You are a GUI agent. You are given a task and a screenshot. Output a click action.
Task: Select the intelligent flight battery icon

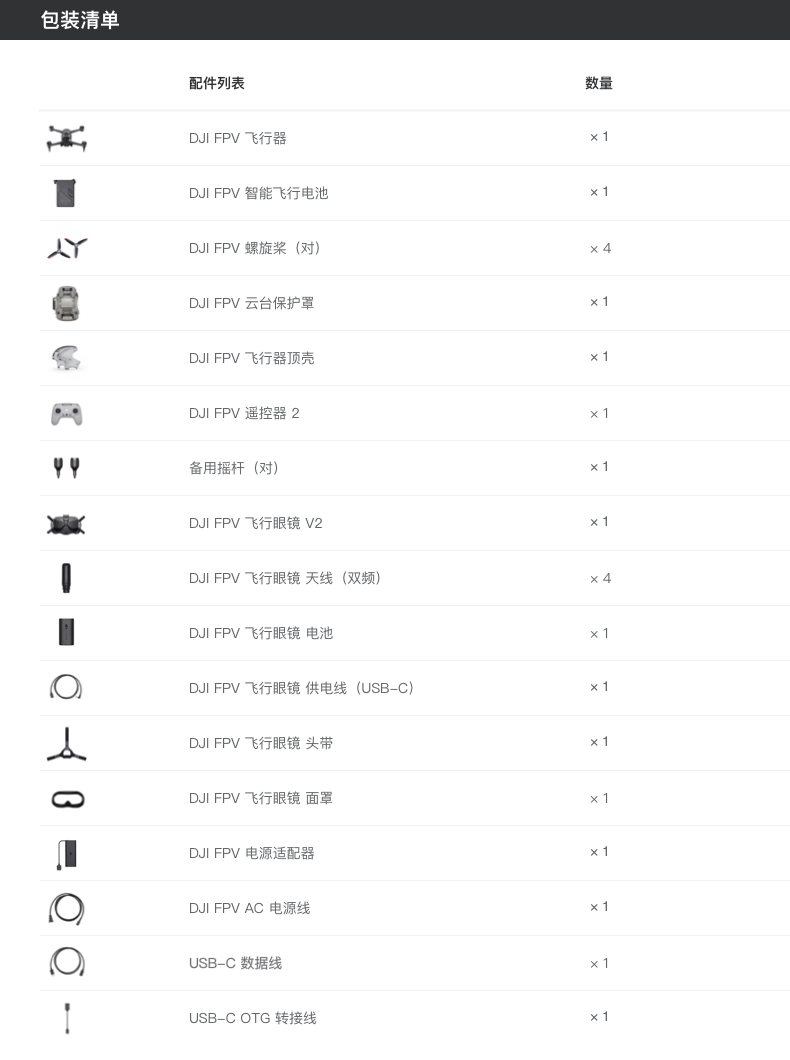tap(66, 193)
